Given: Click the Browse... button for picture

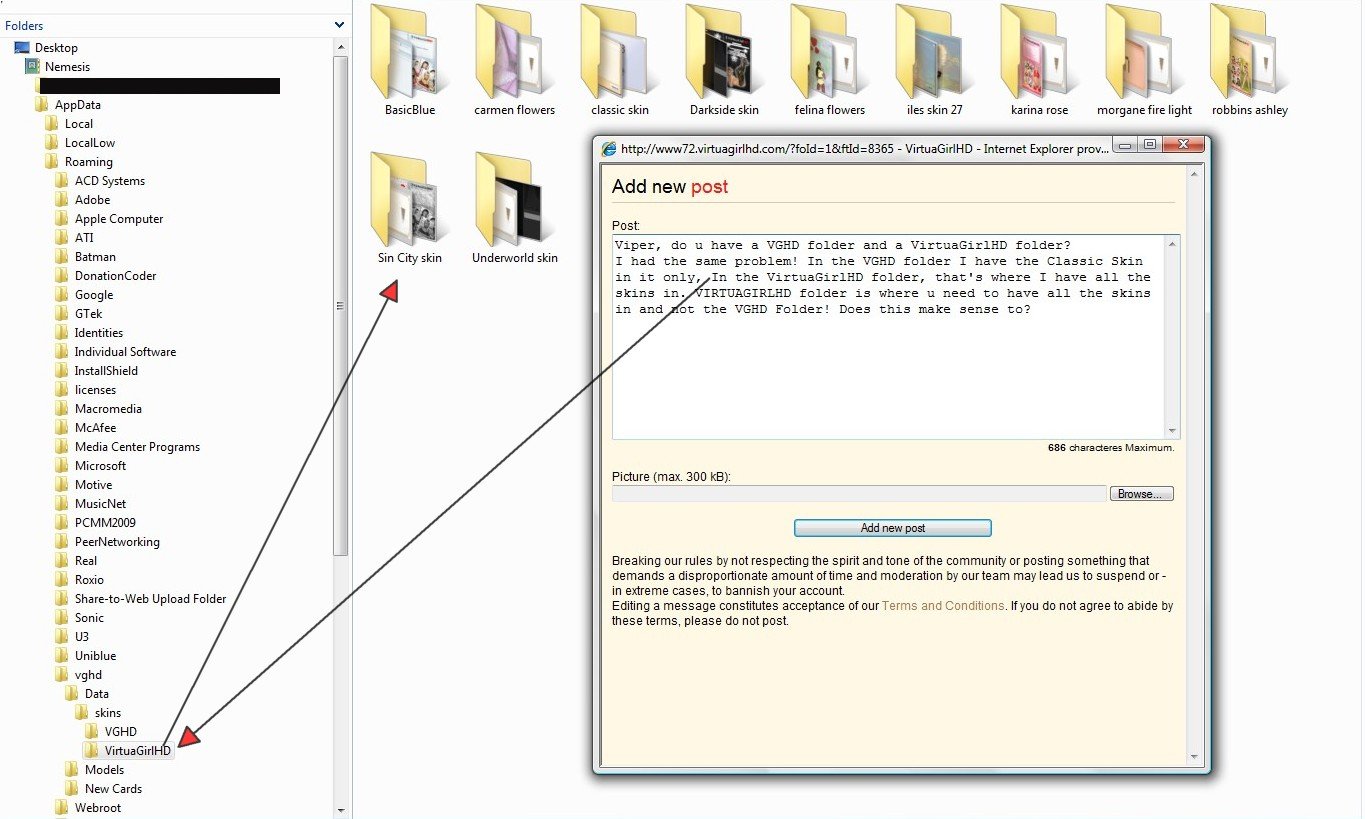Looking at the screenshot, I should 1140,494.
